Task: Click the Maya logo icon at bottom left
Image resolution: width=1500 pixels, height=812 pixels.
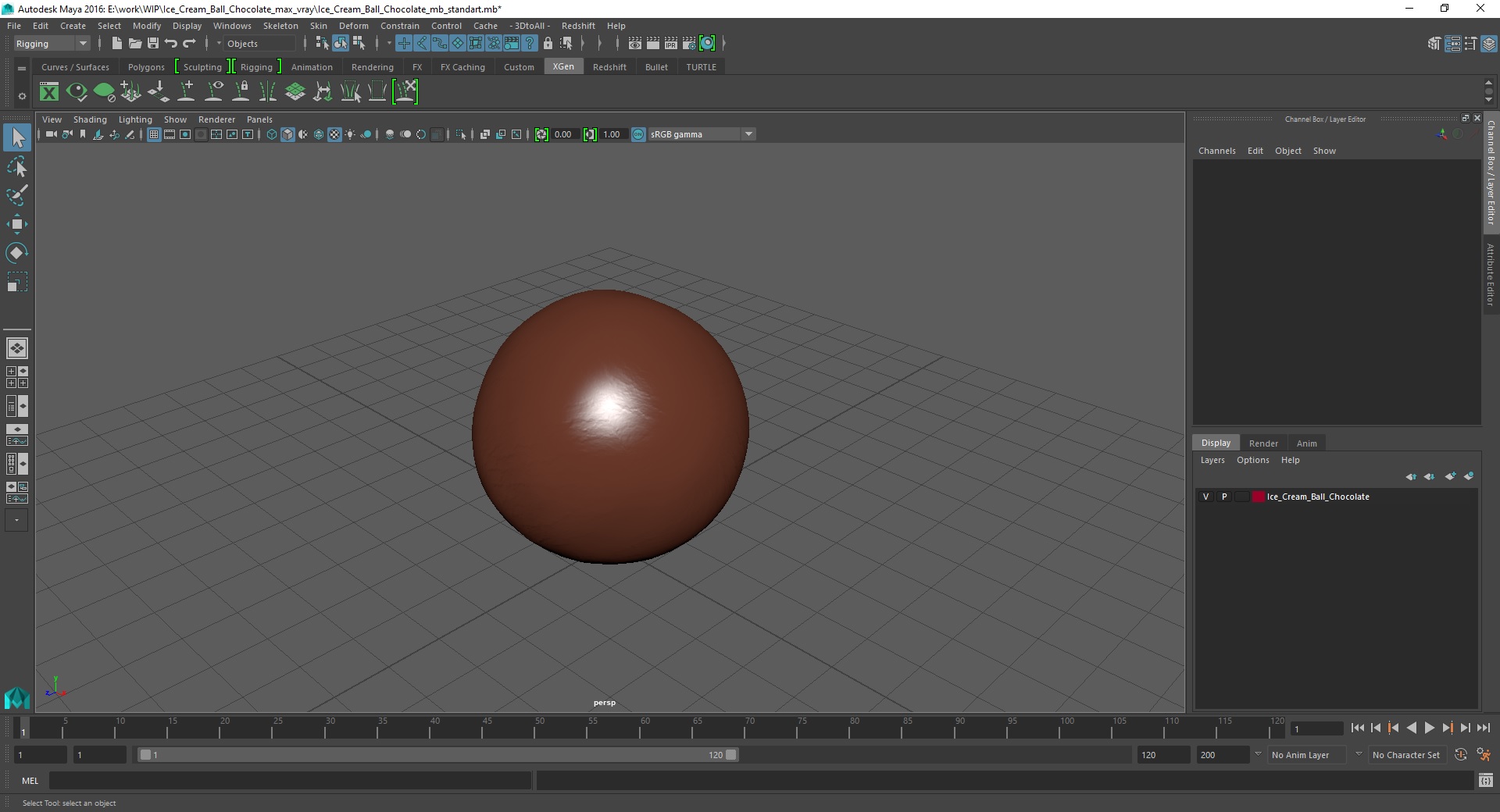Action: click(17, 697)
